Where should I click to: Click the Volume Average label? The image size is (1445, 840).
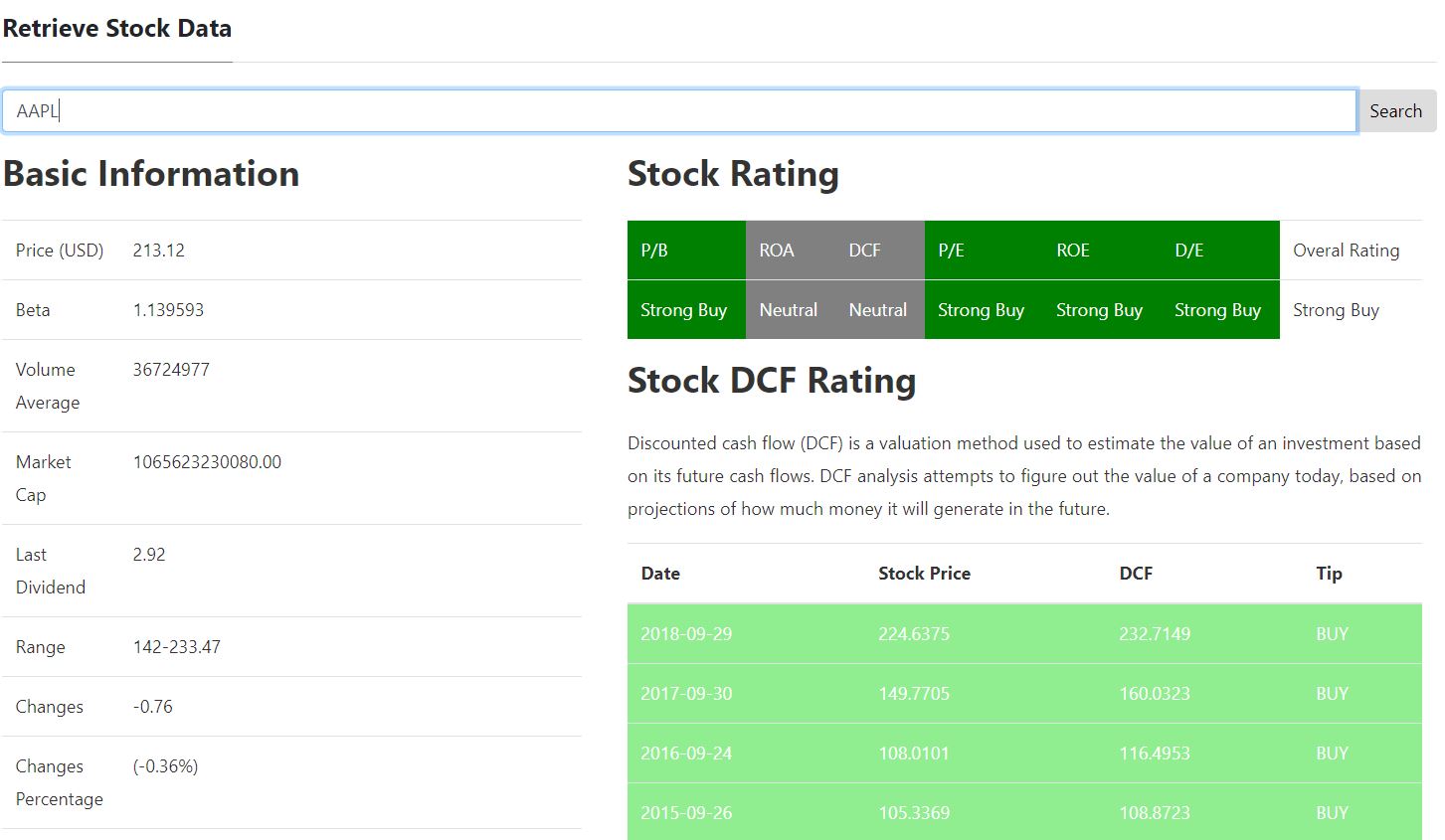[48, 386]
